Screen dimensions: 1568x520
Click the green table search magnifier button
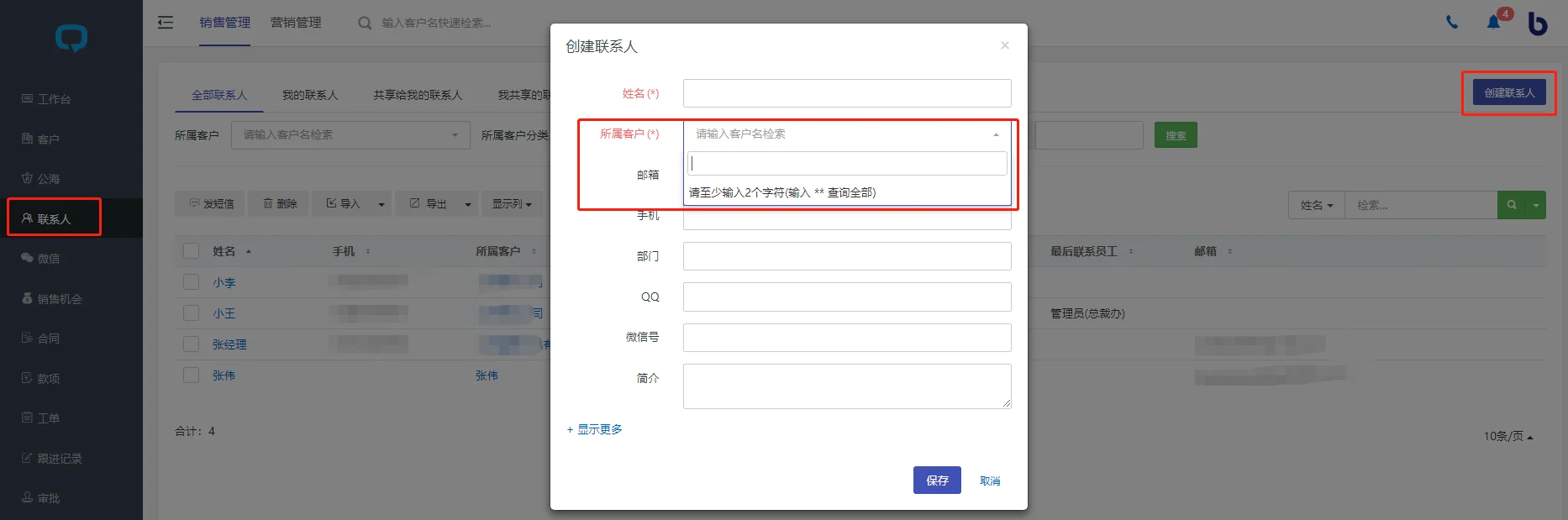pos(1512,205)
